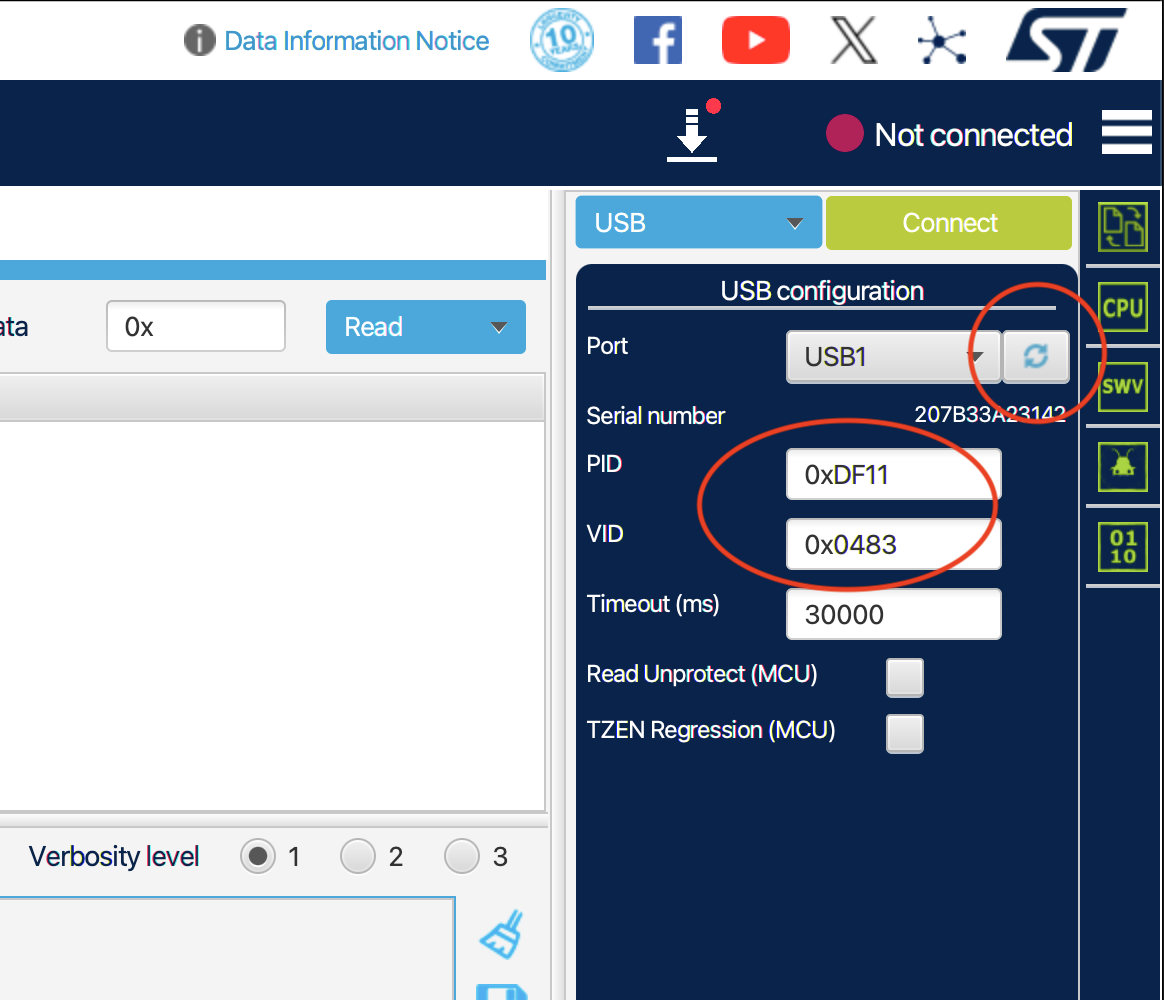
Task: Toggle the TZEN Regression (MCU) checkbox
Action: pyautogui.click(x=905, y=734)
